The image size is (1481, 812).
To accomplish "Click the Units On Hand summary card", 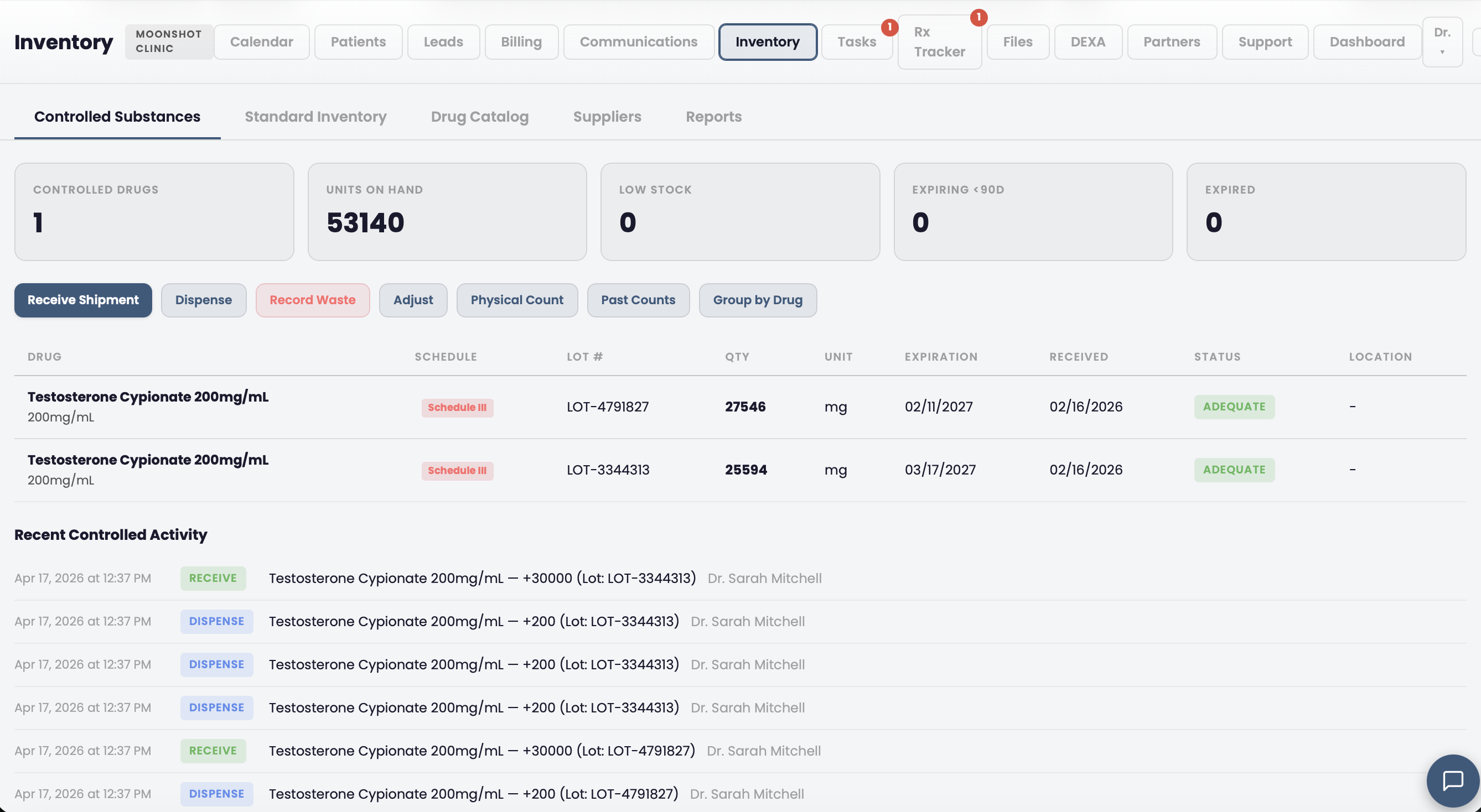I will pyautogui.click(x=447, y=211).
